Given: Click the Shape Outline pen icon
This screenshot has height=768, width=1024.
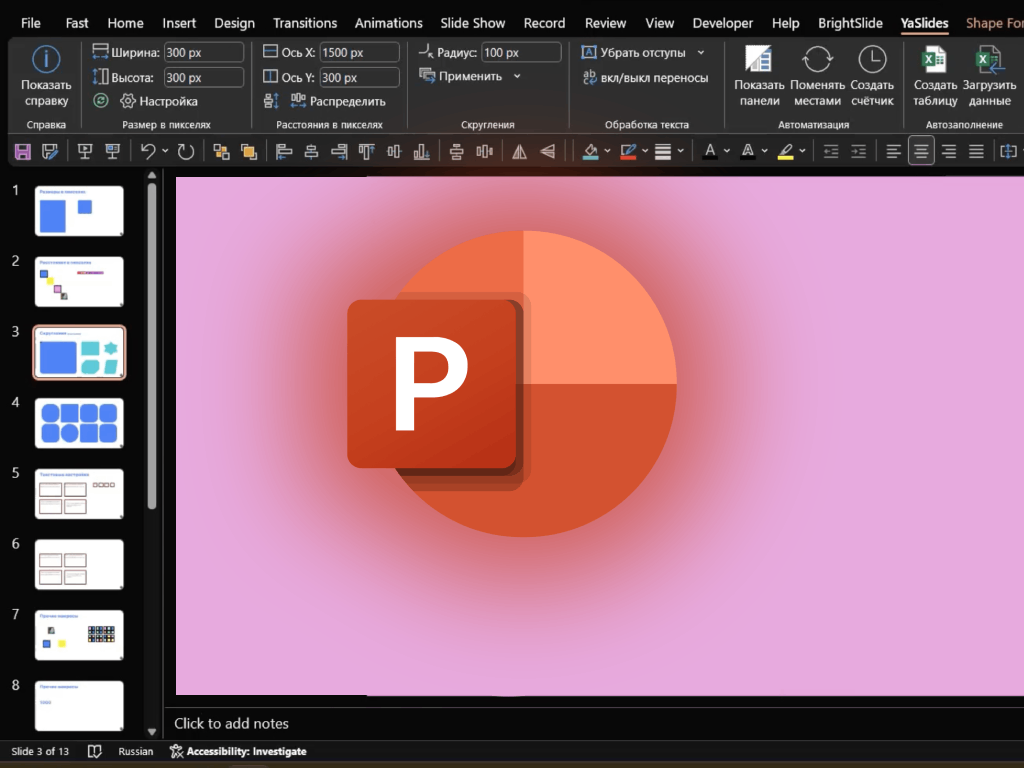Looking at the screenshot, I should [x=628, y=152].
